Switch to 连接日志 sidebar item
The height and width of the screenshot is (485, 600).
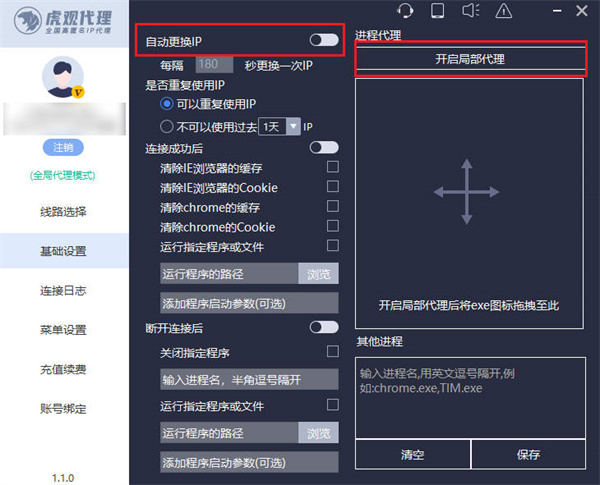click(x=64, y=291)
